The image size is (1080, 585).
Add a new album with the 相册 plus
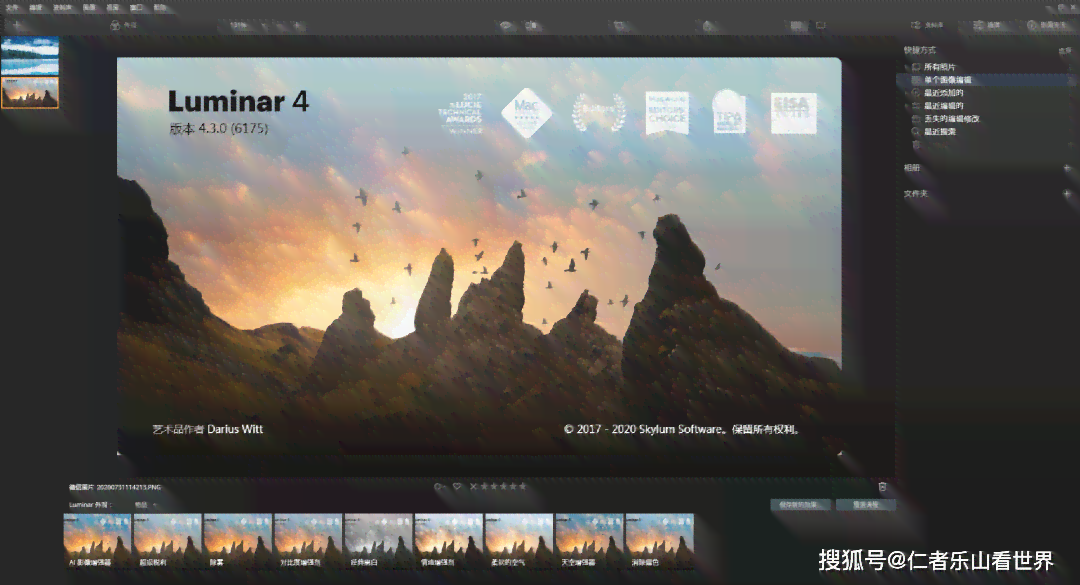pyautogui.click(x=1067, y=168)
